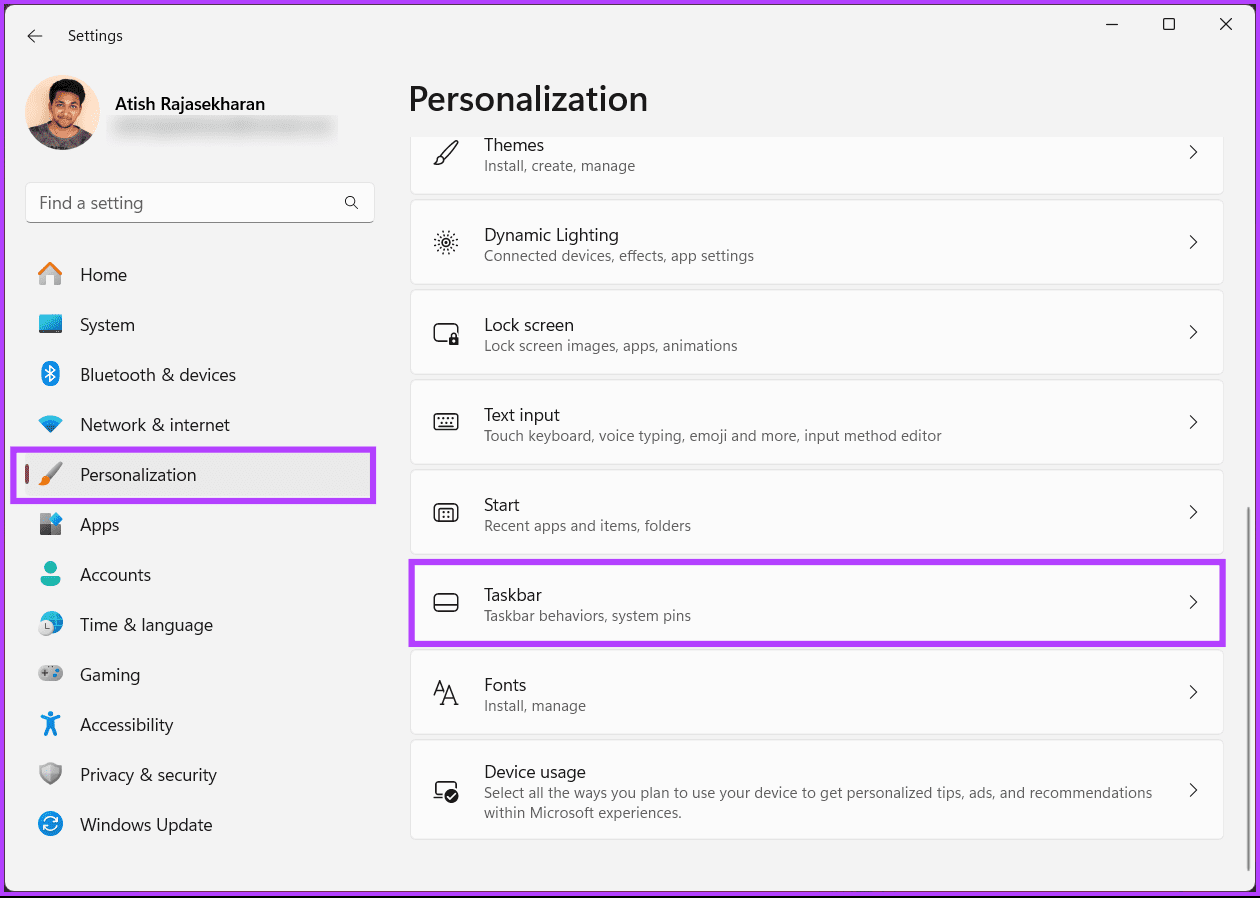
Task: Click the Taskbar icon in the list
Action: [446, 602]
